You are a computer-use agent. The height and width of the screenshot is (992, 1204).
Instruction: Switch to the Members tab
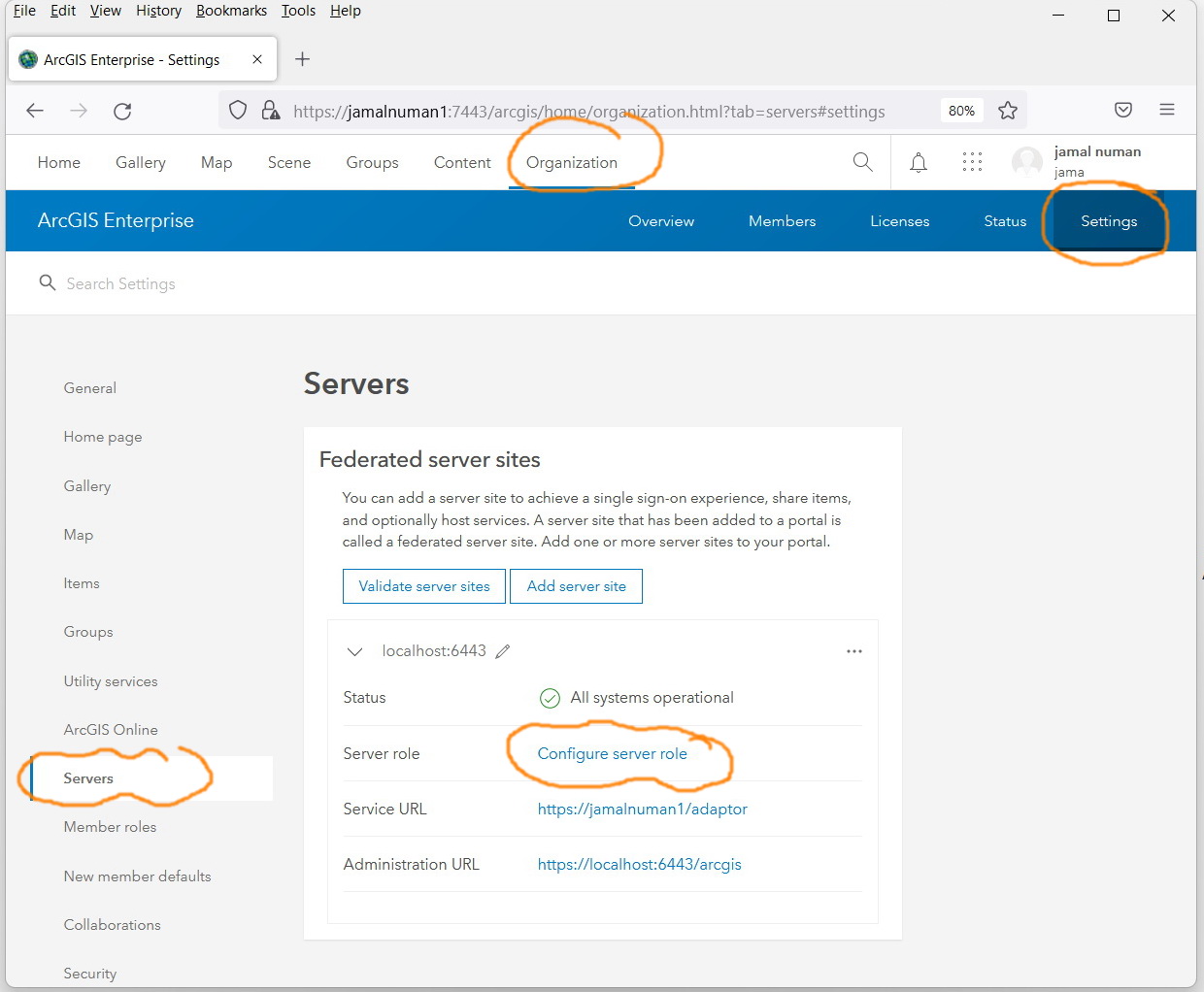click(782, 220)
